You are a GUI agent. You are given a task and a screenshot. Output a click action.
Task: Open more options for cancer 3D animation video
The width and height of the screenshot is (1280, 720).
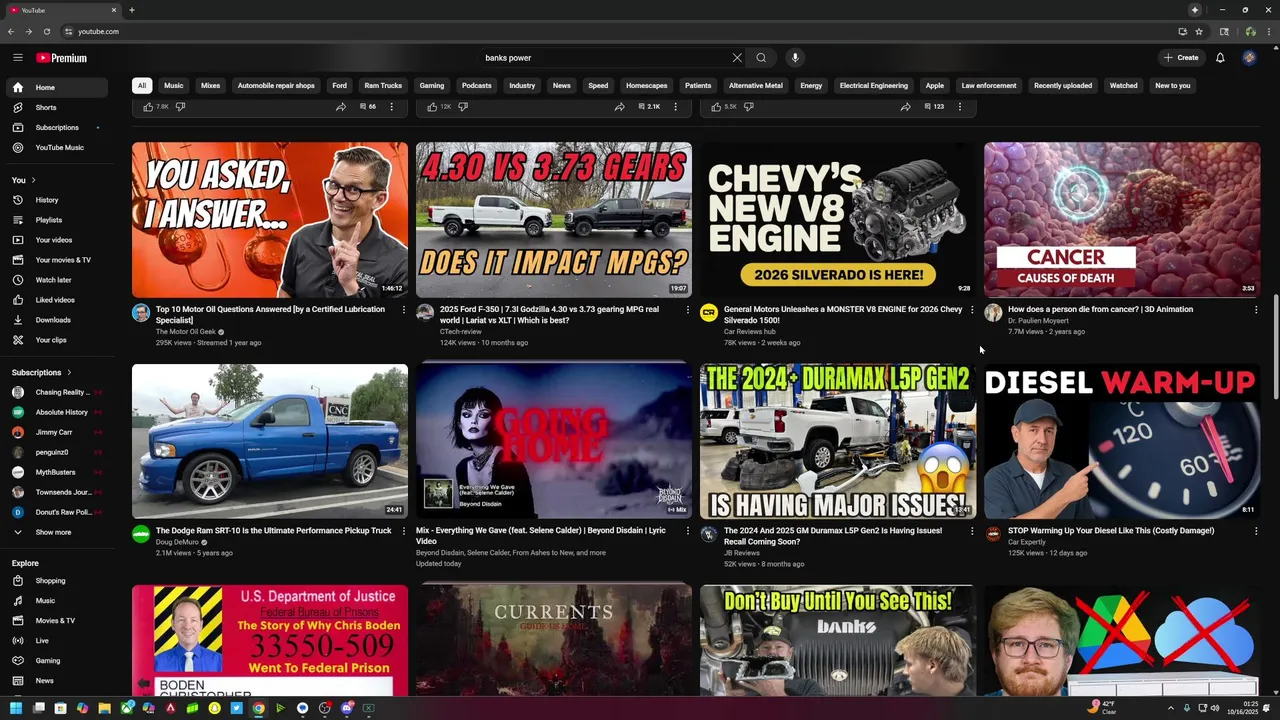(1256, 310)
